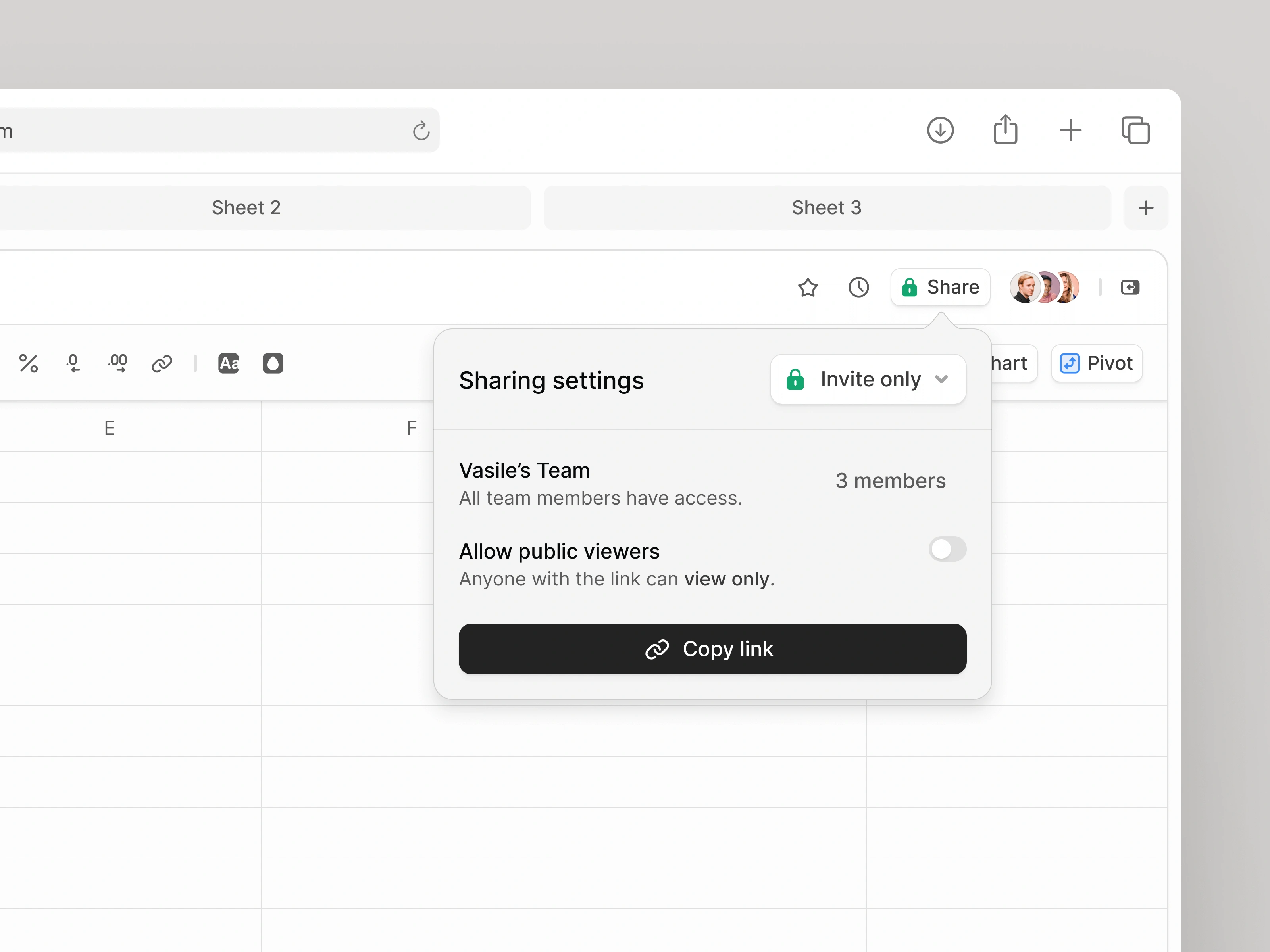Click the browser share icon

[x=1005, y=130]
